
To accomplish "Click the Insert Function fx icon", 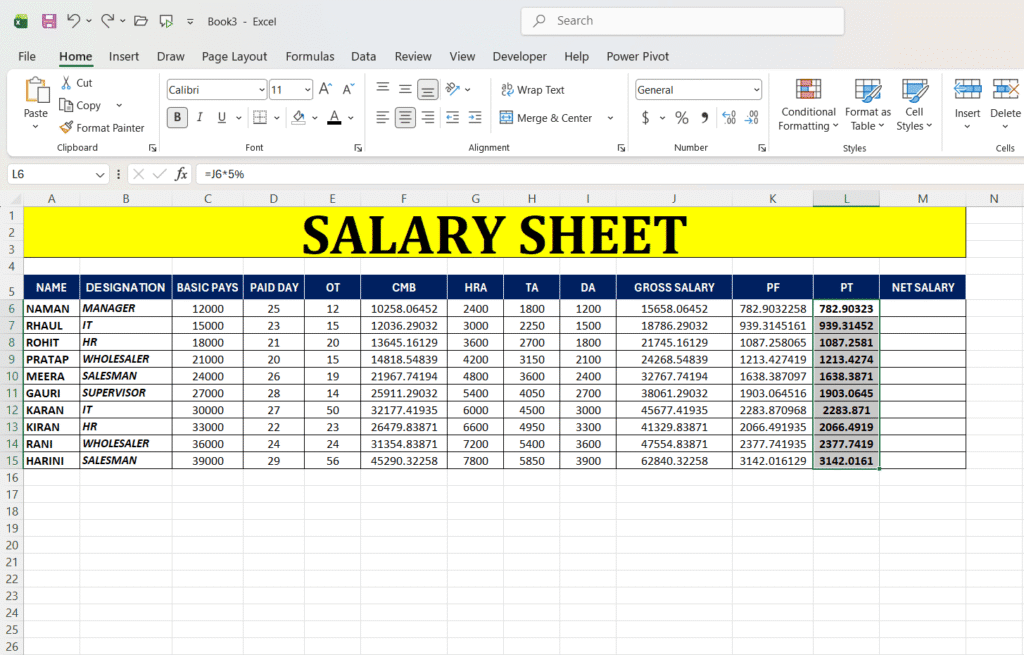I will pyautogui.click(x=181, y=174).
